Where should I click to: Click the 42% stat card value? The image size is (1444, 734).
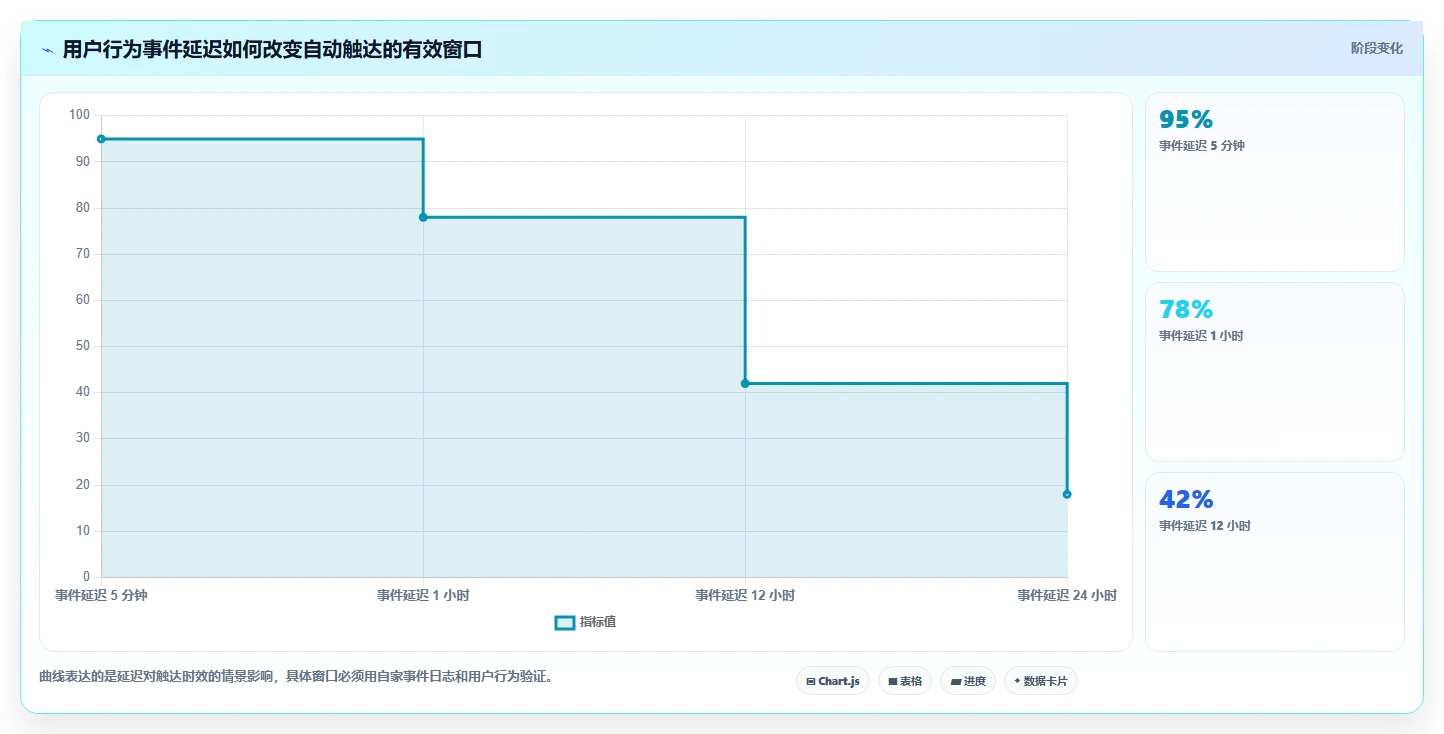[x=1186, y=500]
